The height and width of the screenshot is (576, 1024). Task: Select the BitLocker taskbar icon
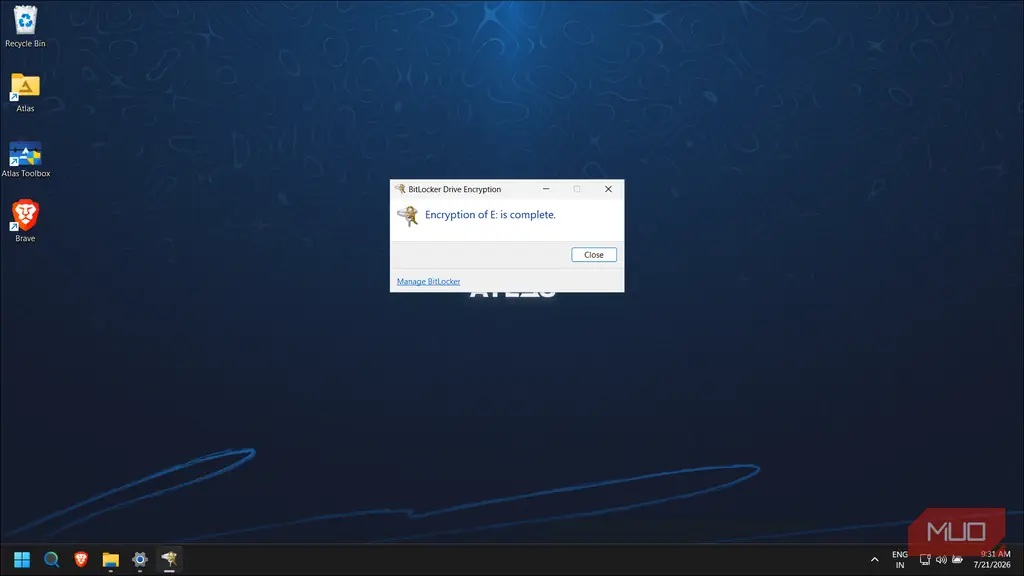point(169,560)
